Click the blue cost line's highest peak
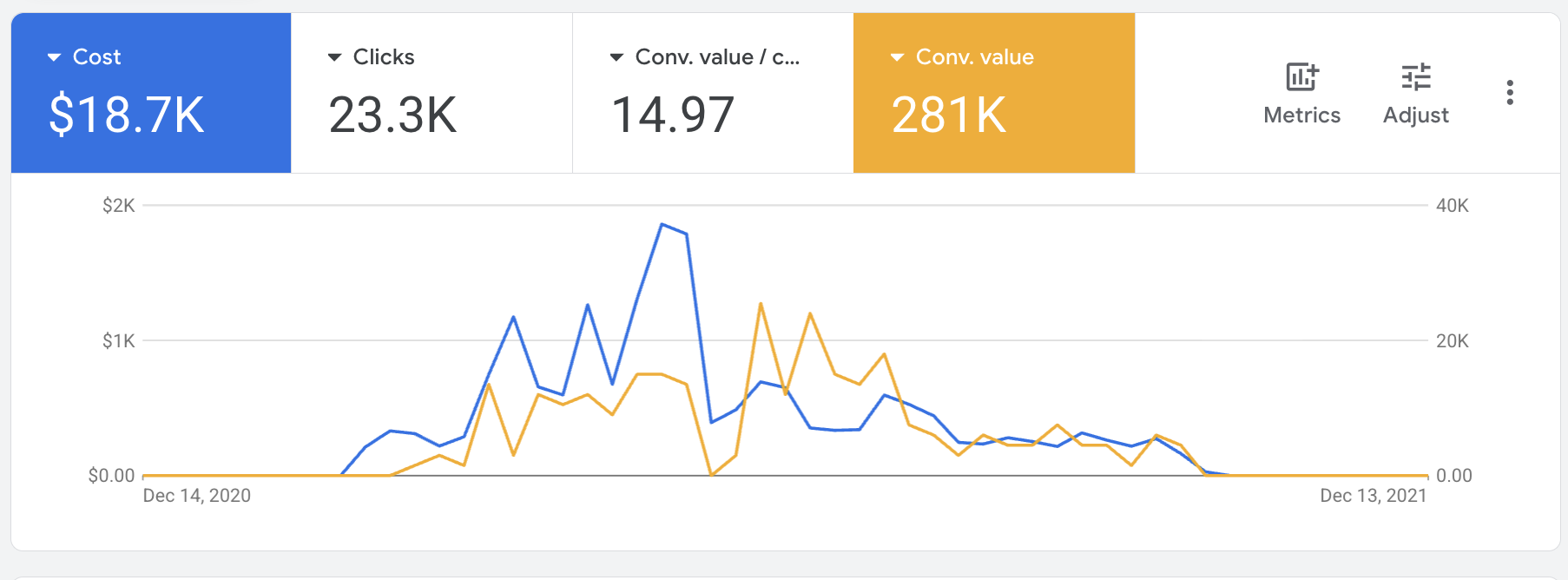Screen dimensions: 1568x580 (662, 224)
